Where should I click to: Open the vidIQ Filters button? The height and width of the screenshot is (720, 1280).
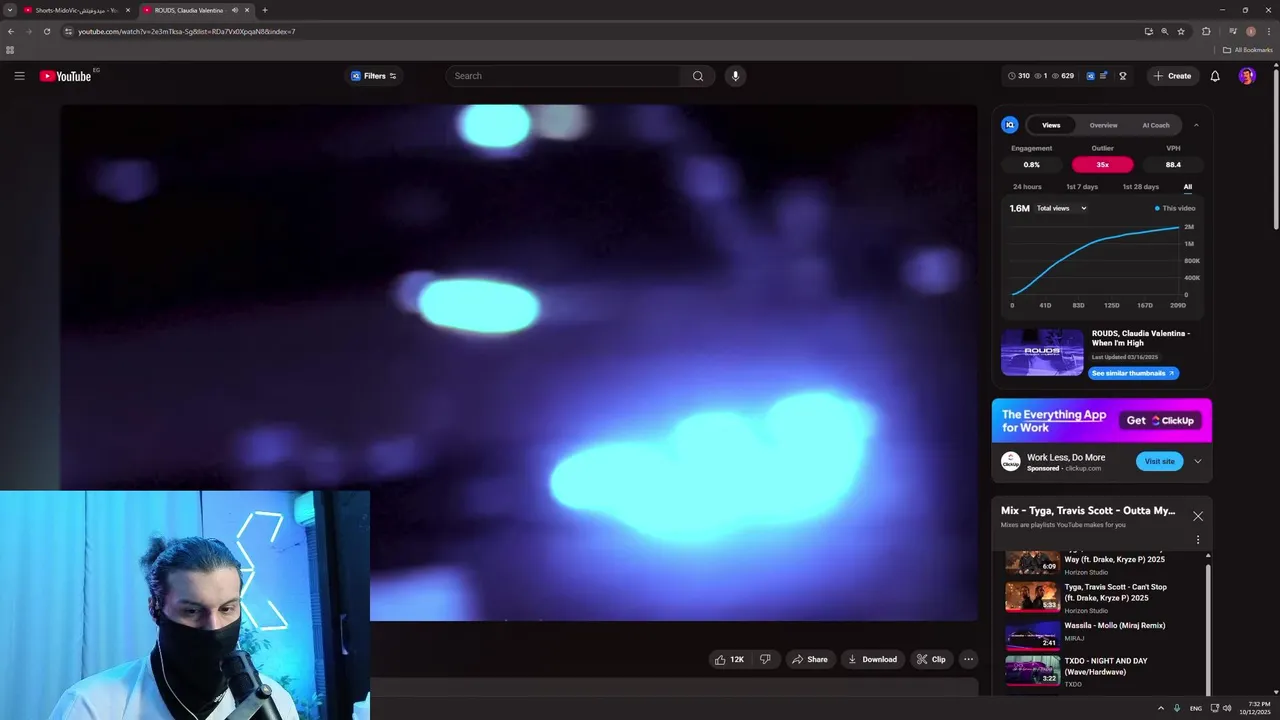pos(374,76)
